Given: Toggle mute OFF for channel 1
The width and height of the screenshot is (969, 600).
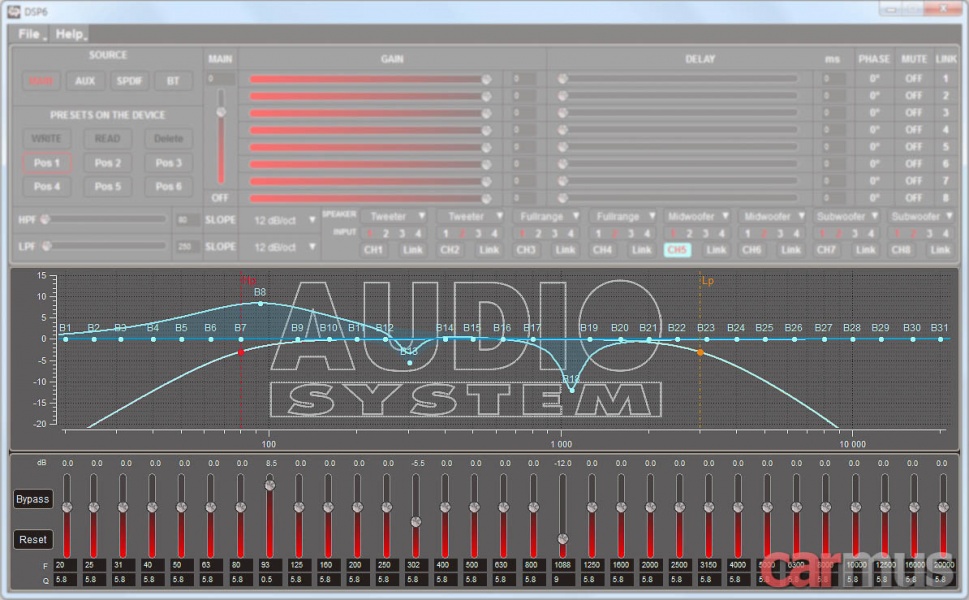Looking at the screenshot, I should tap(913, 79).
